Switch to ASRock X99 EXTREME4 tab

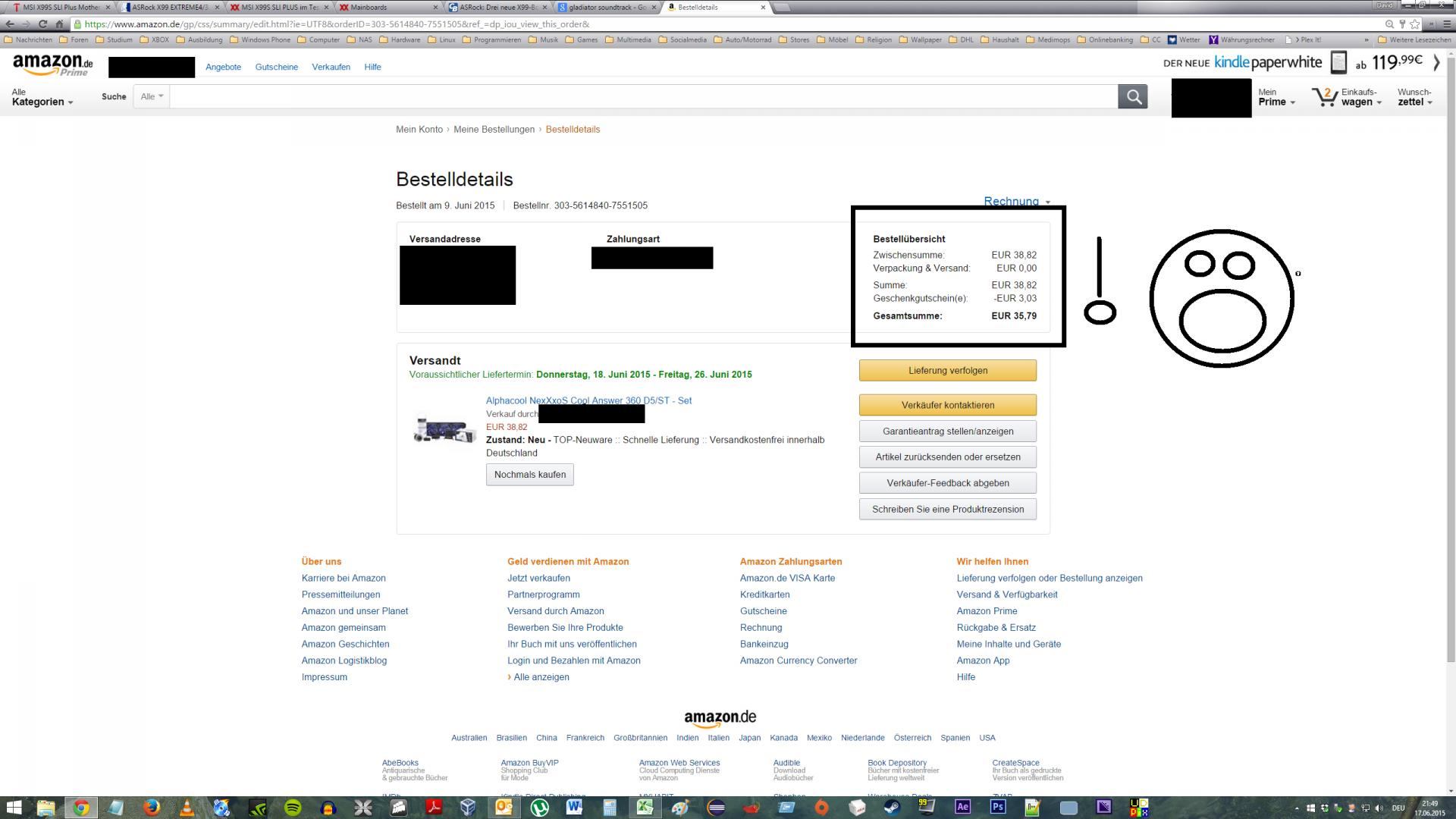click(170, 8)
